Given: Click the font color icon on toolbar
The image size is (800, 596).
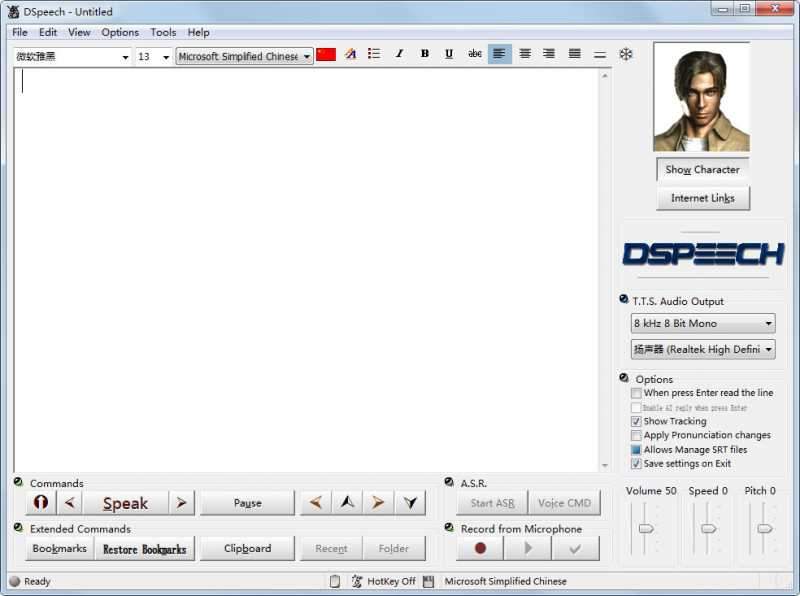Looking at the screenshot, I should pyautogui.click(x=348, y=55).
